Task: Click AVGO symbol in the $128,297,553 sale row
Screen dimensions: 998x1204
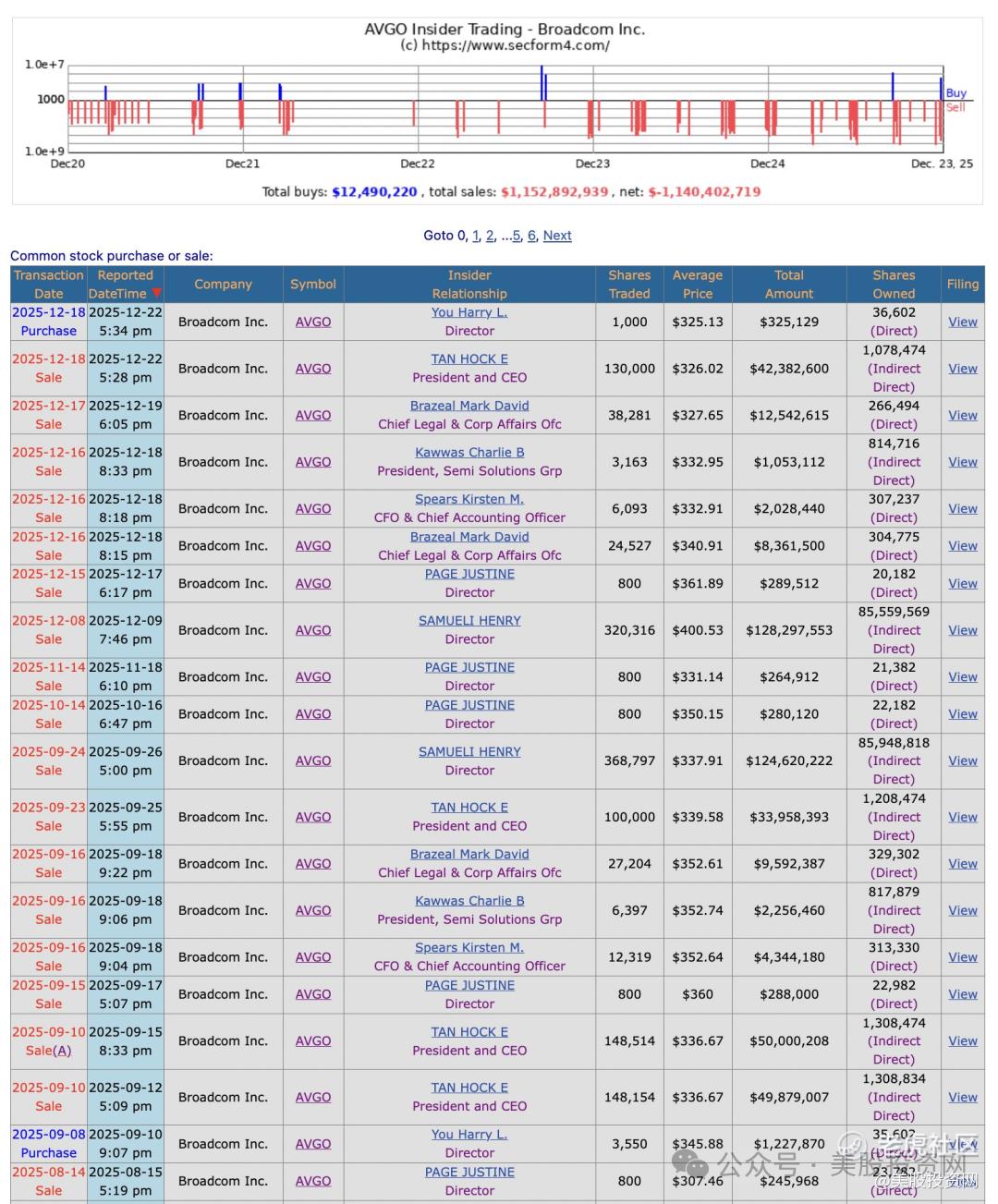Action: tap(313, 630)
